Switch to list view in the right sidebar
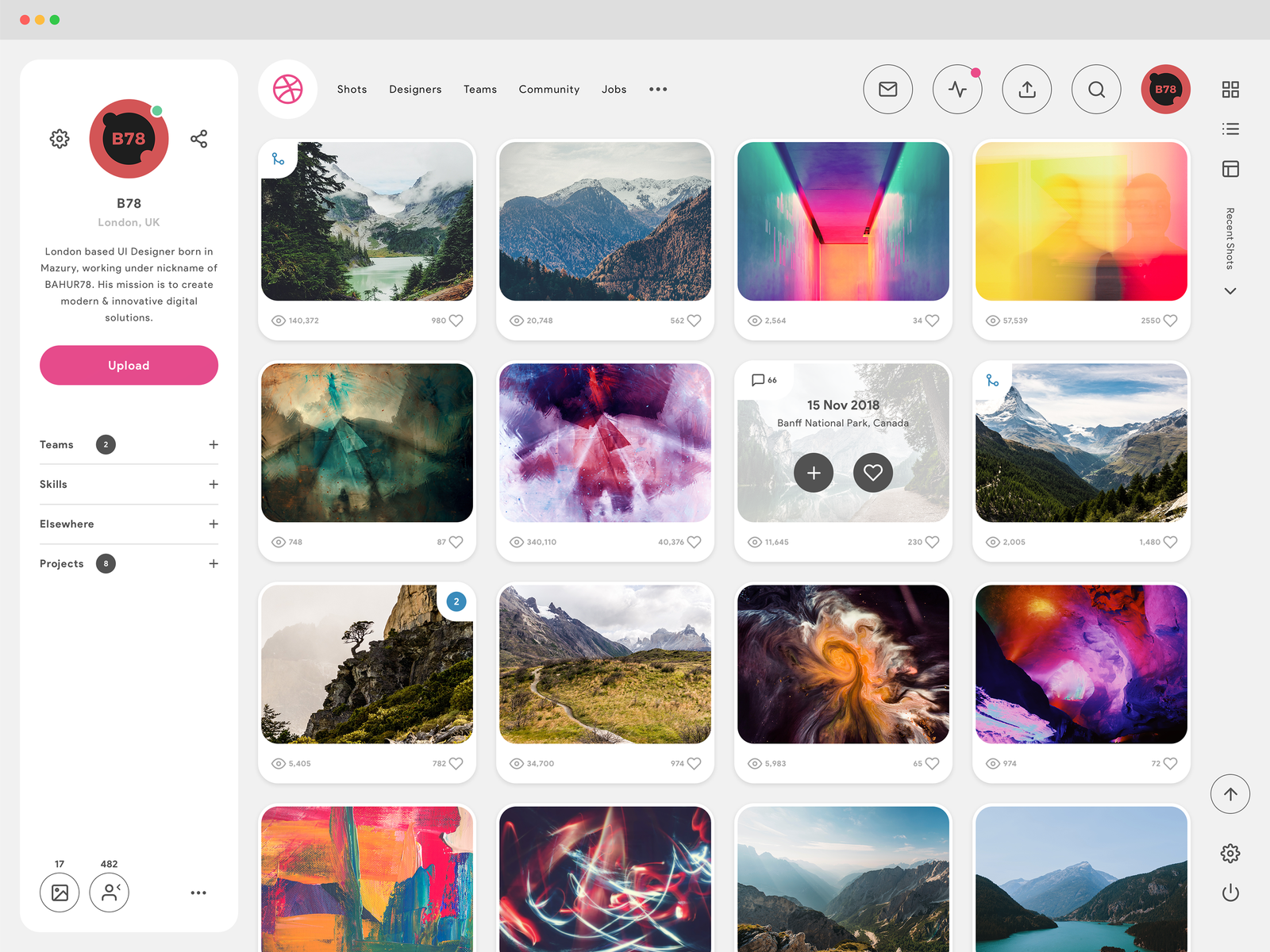 click(x=1230, y=128)
